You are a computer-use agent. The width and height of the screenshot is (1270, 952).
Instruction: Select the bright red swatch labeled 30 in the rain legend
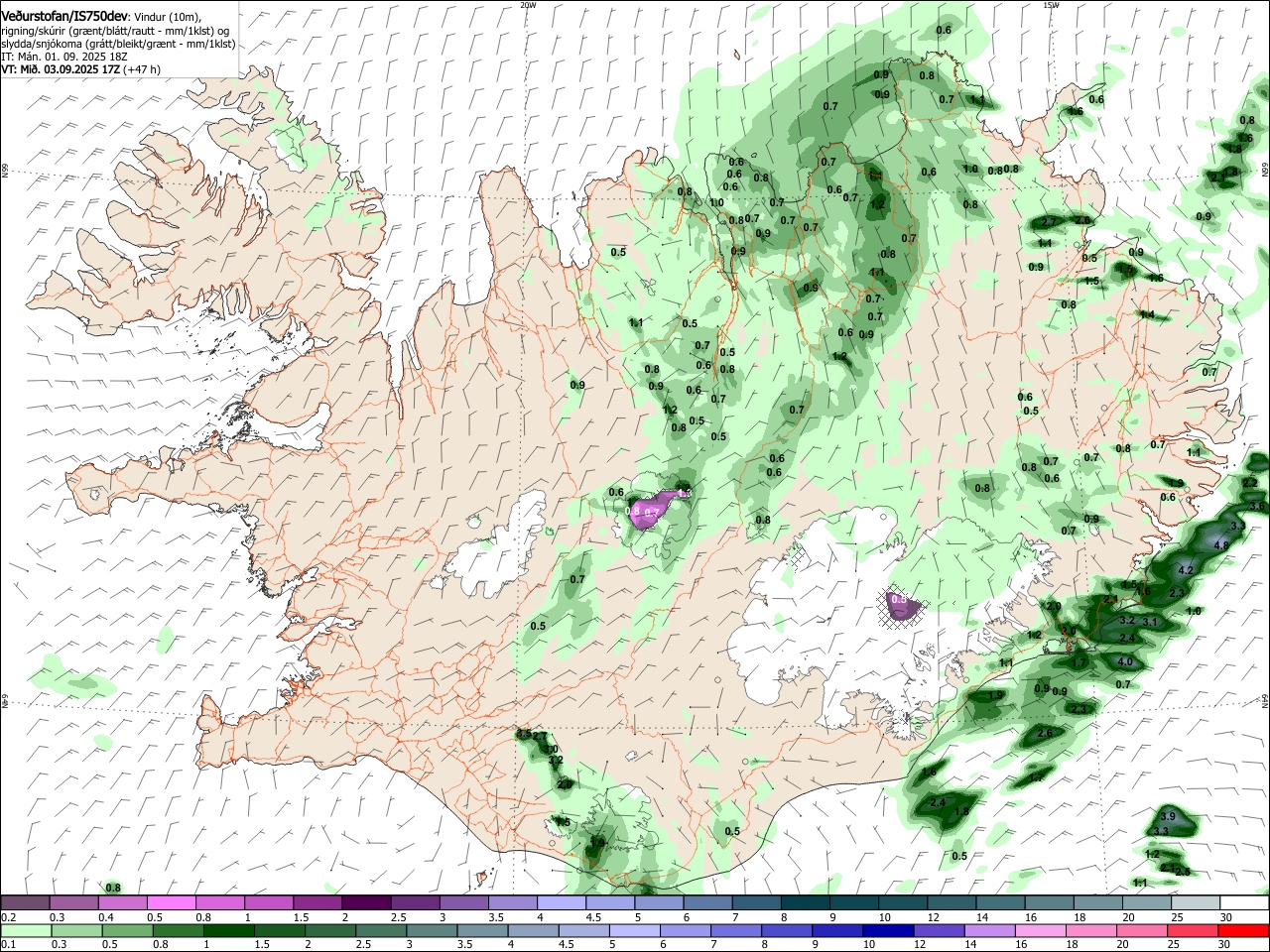click(x=1244, y=930)
